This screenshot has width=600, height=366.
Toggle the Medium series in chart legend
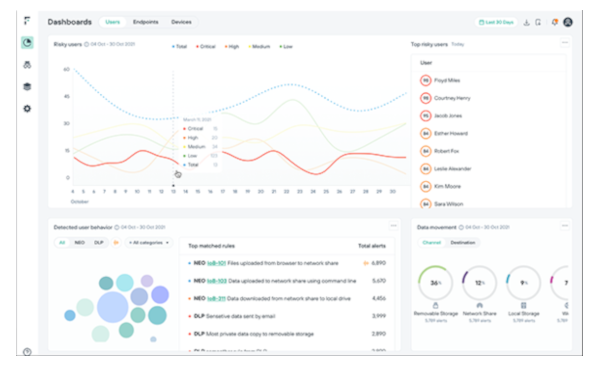tap(259, 47)
